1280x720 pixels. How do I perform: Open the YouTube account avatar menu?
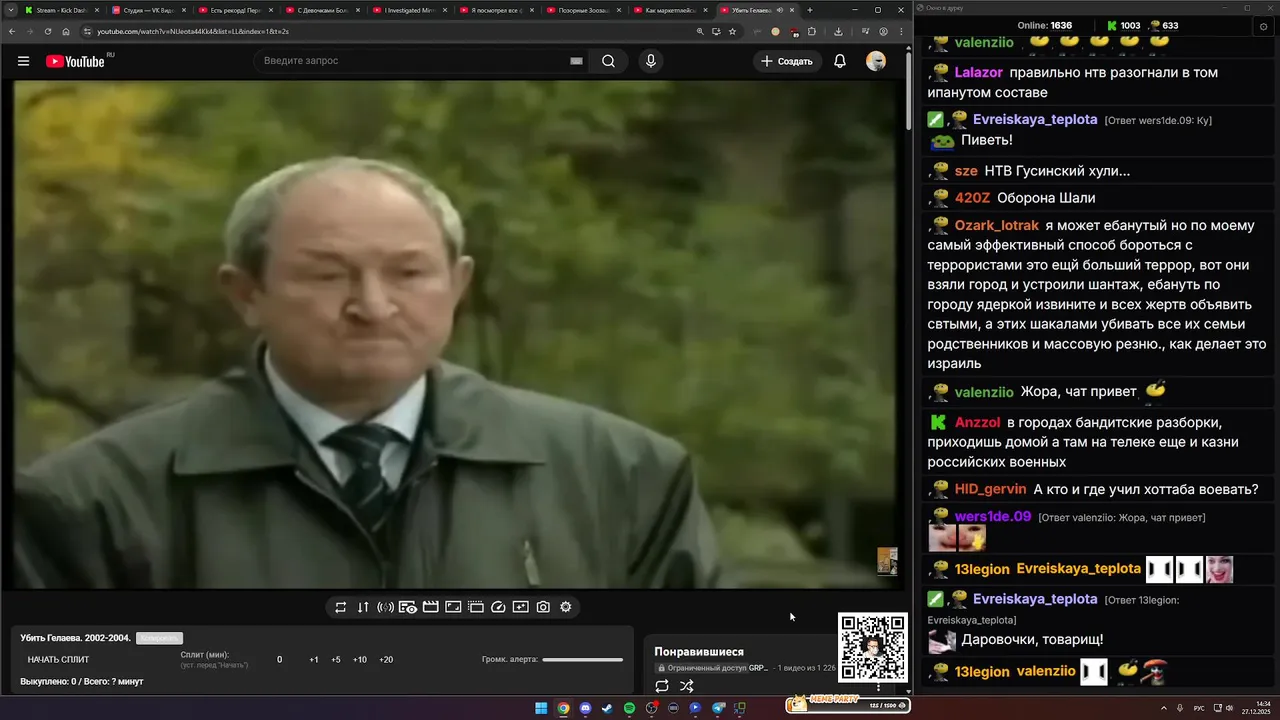click(x=876, y=61)
